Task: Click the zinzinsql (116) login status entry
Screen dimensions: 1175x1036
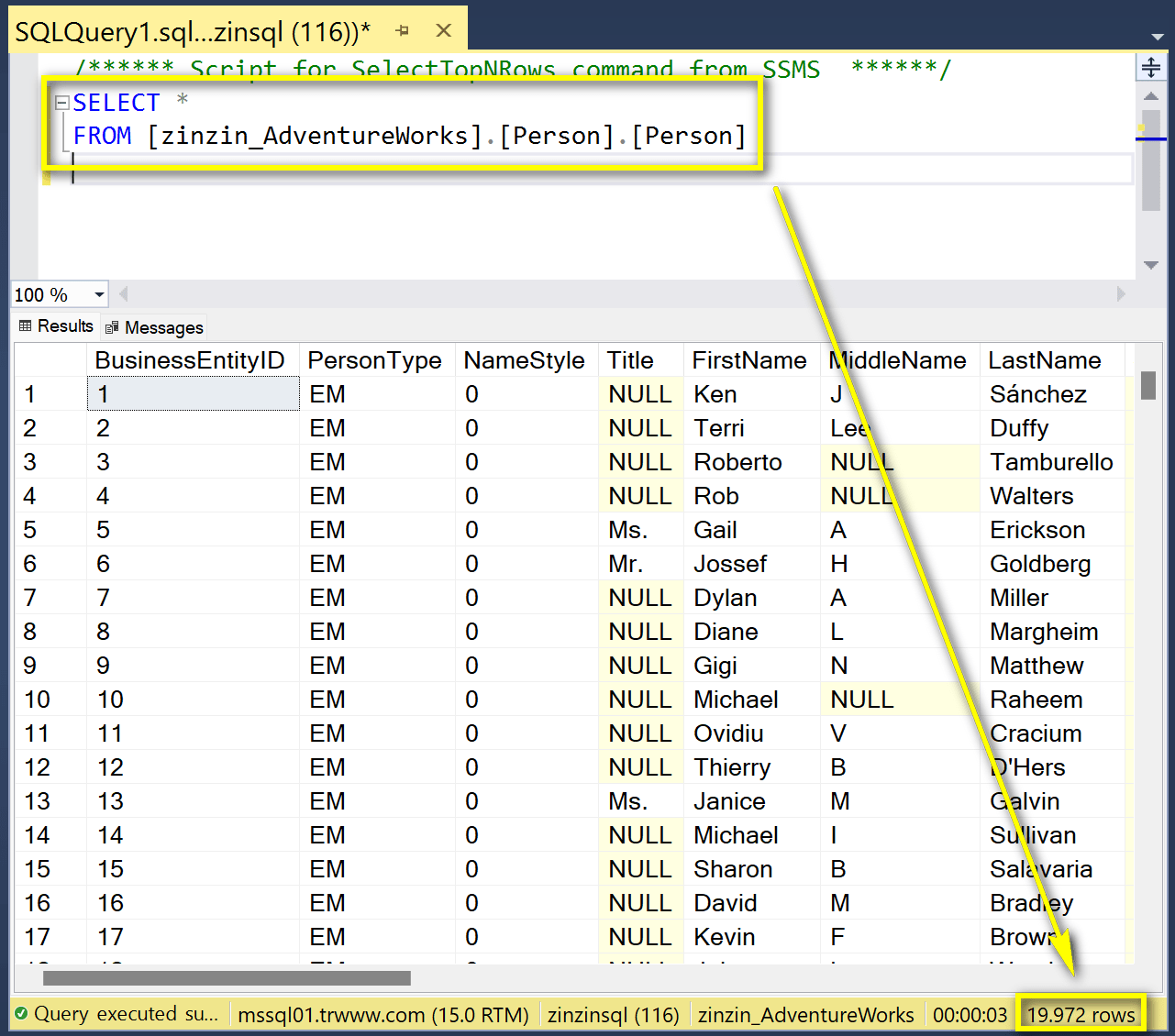Action: (613, 1015)
